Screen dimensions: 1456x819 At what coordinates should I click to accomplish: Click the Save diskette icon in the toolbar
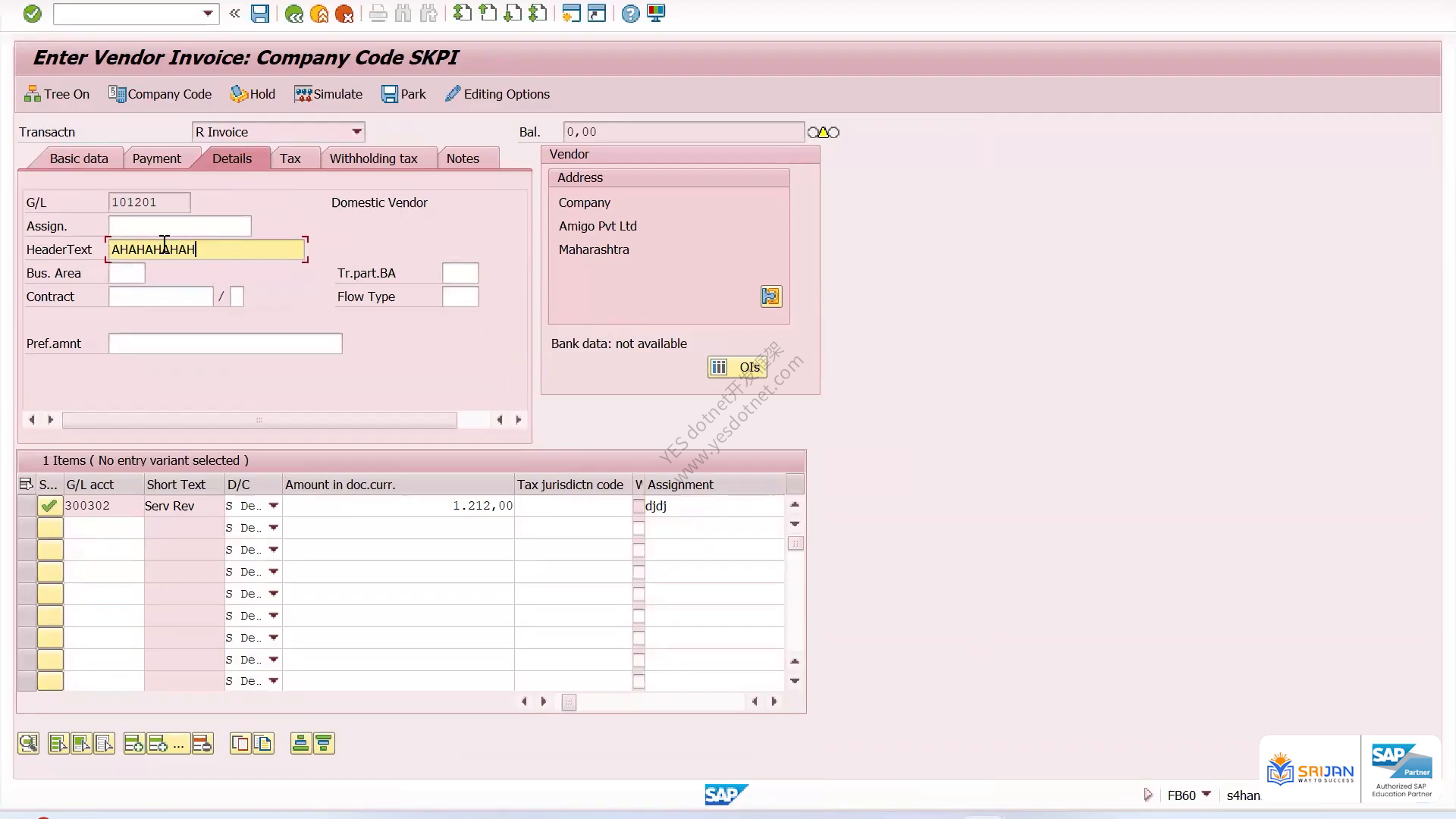[x=260, y=14]
